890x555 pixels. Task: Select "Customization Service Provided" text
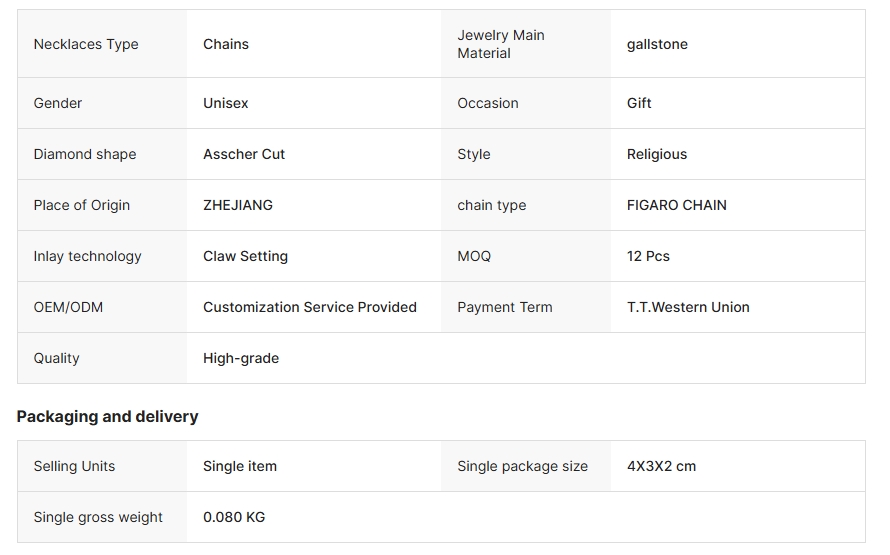310,307
